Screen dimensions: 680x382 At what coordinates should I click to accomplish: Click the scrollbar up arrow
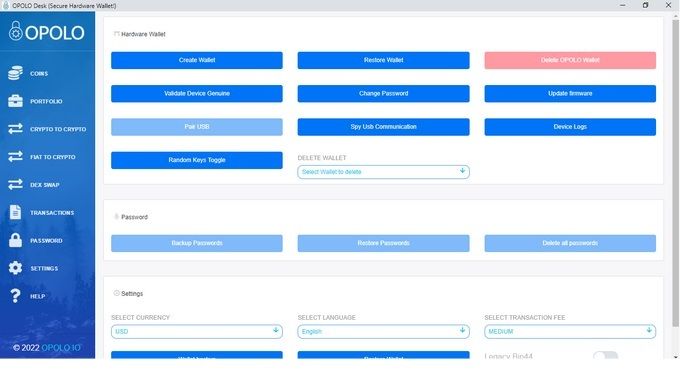(675, 16)
